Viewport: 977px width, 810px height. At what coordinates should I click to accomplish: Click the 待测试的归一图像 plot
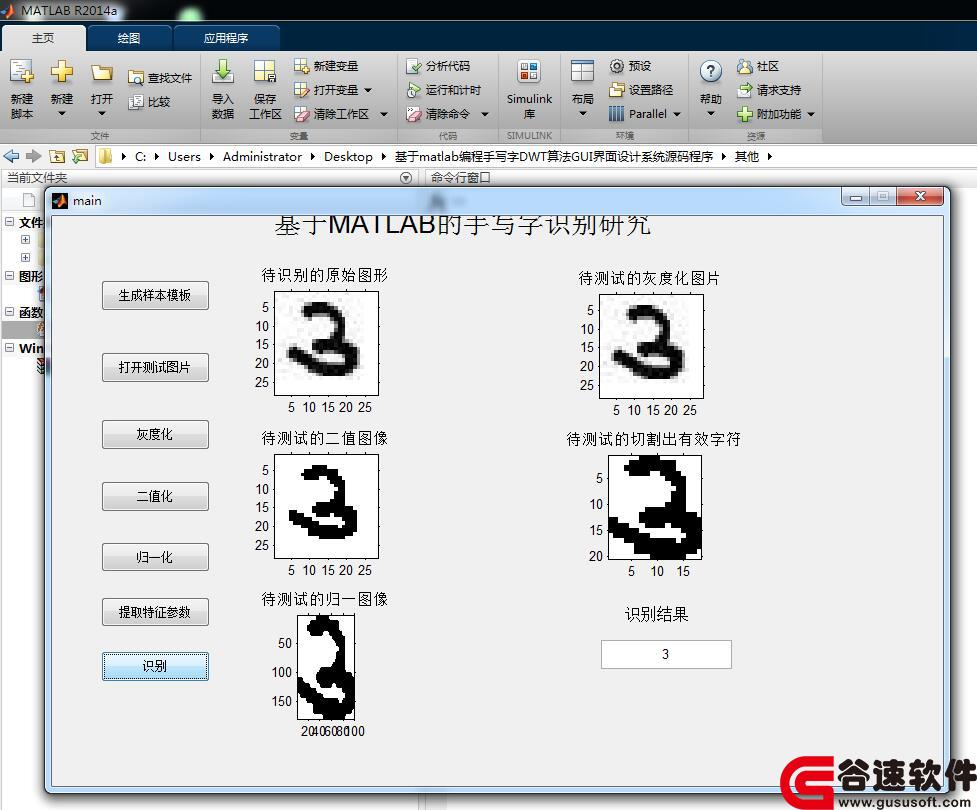326,667
